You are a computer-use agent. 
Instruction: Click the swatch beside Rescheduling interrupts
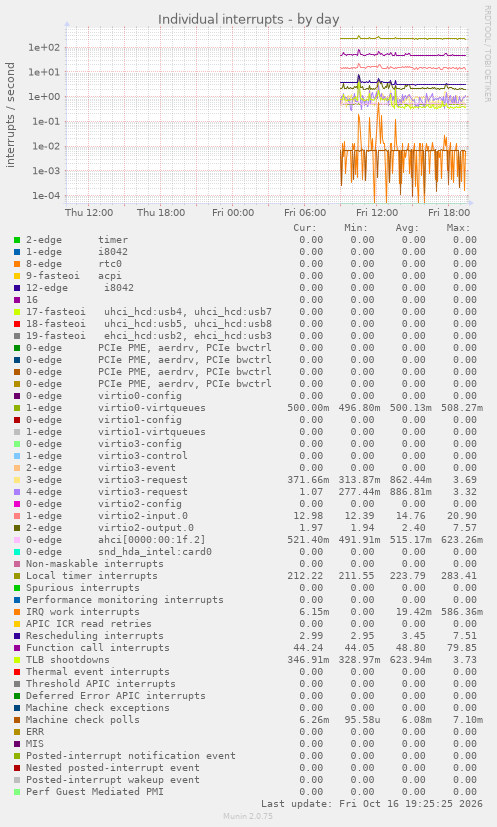[x=17, y=636]
